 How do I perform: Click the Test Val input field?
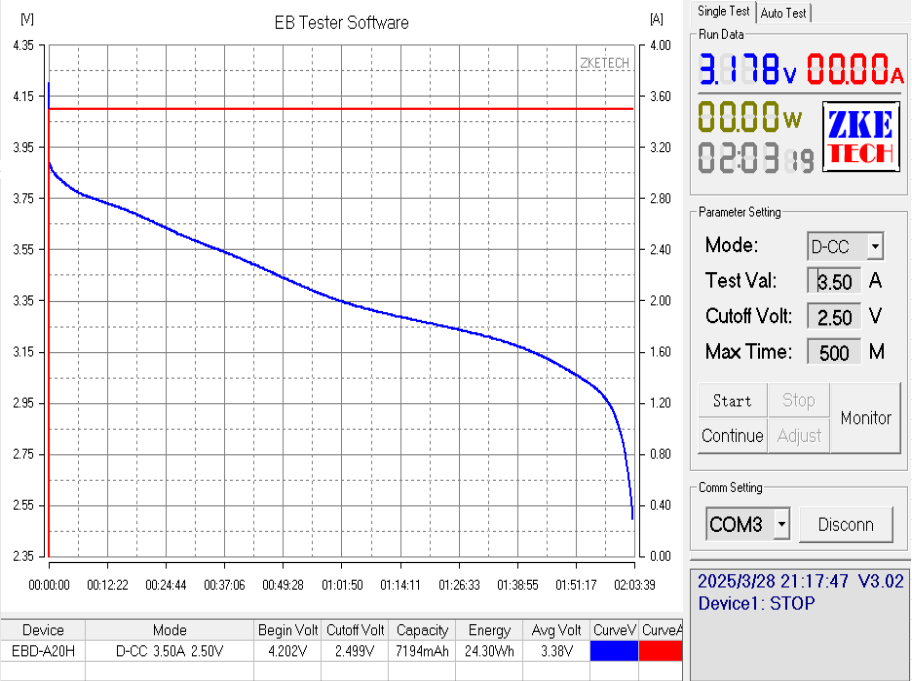click(x=834, y=282)
